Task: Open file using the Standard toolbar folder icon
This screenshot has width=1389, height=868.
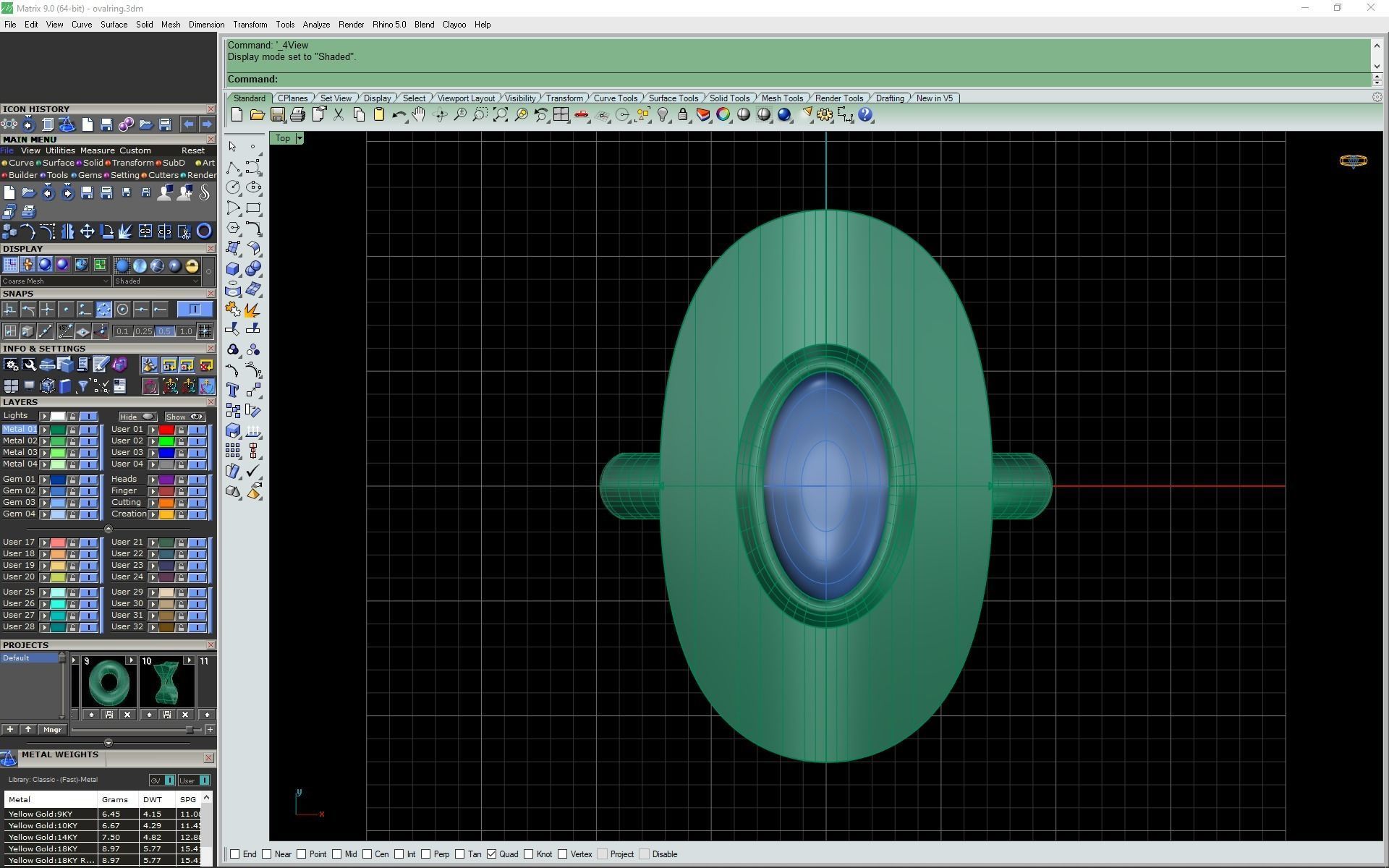Action: (x=257, y=115)
